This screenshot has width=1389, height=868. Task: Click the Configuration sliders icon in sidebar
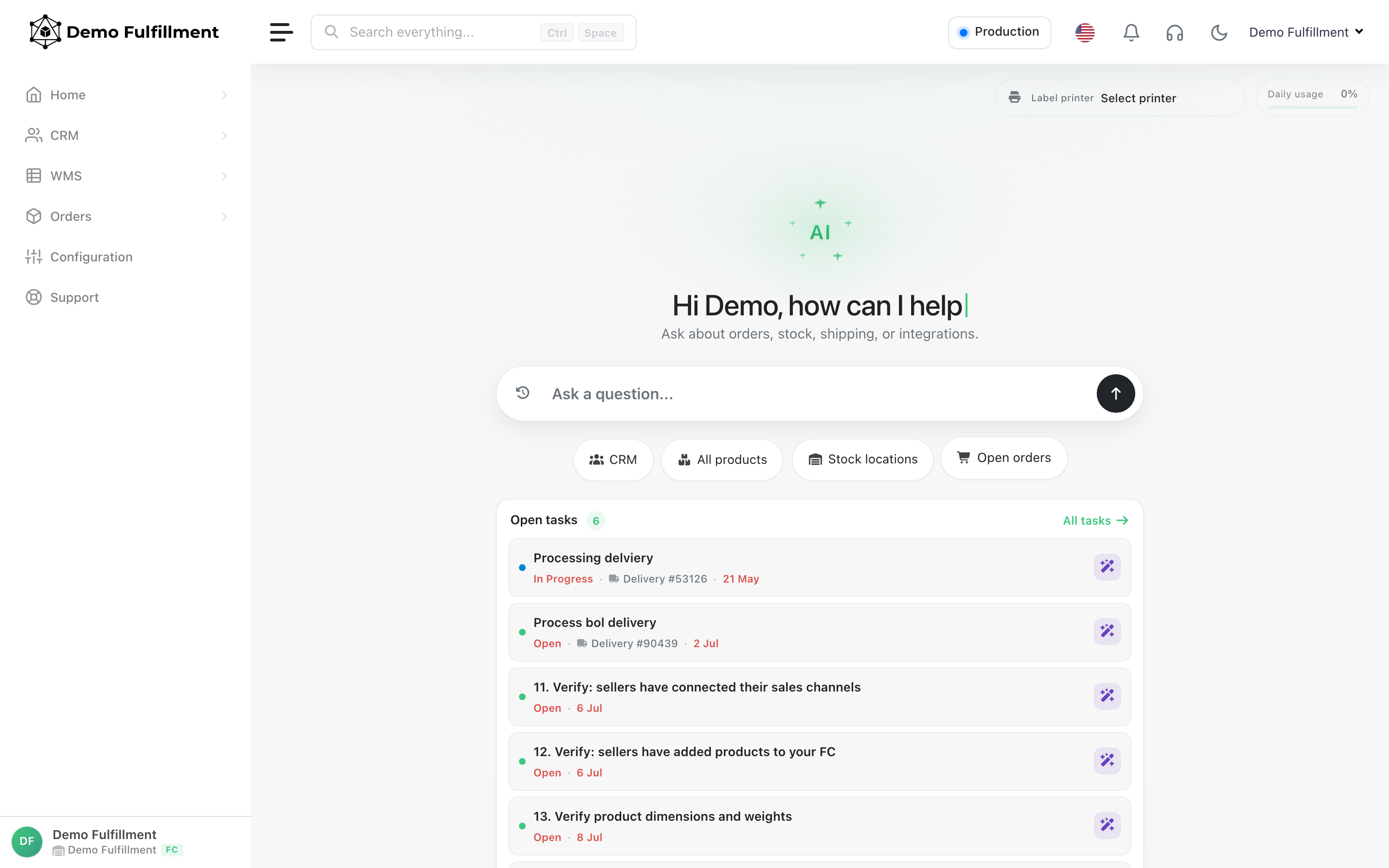[34, 257]
